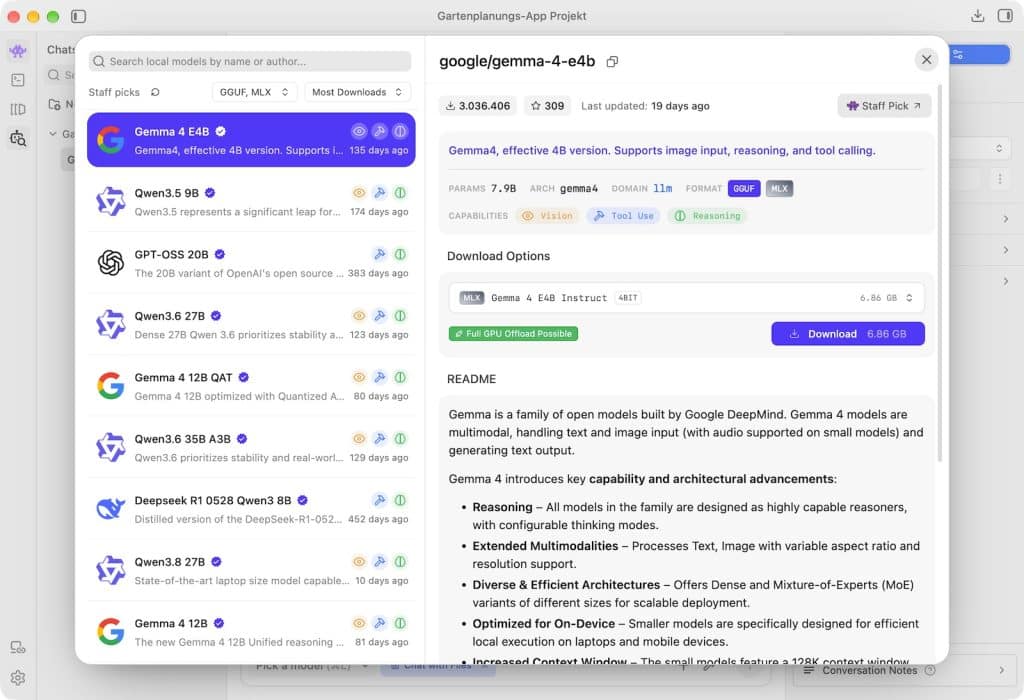Select the GGUF format tag
The width and height of the screenshot is (1024, 700).
(x=744, y=189)
